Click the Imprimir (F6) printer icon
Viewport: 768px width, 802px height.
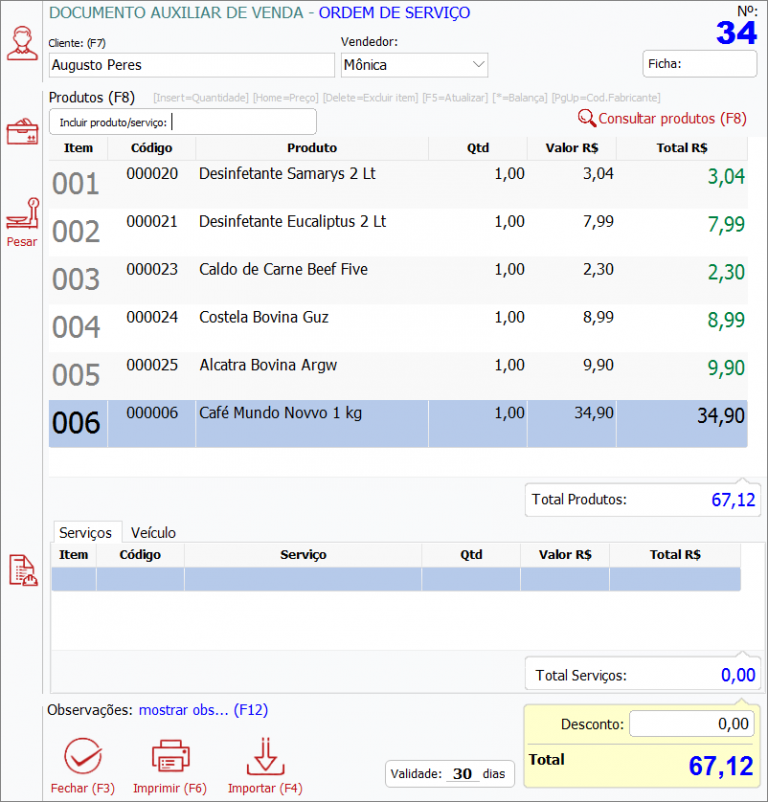click(169, 757)
